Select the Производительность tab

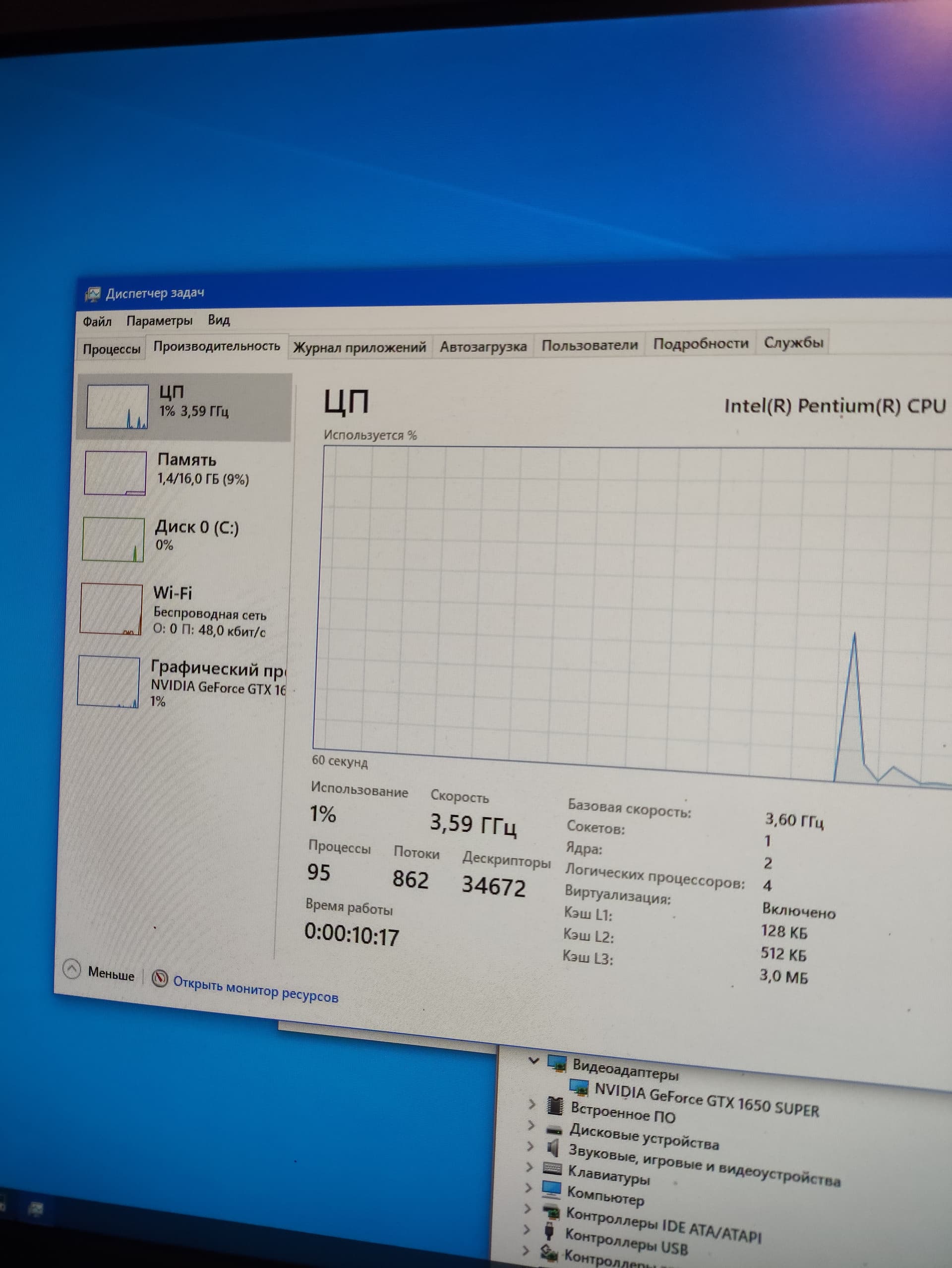pyautogui.click(x=217, y=346)
